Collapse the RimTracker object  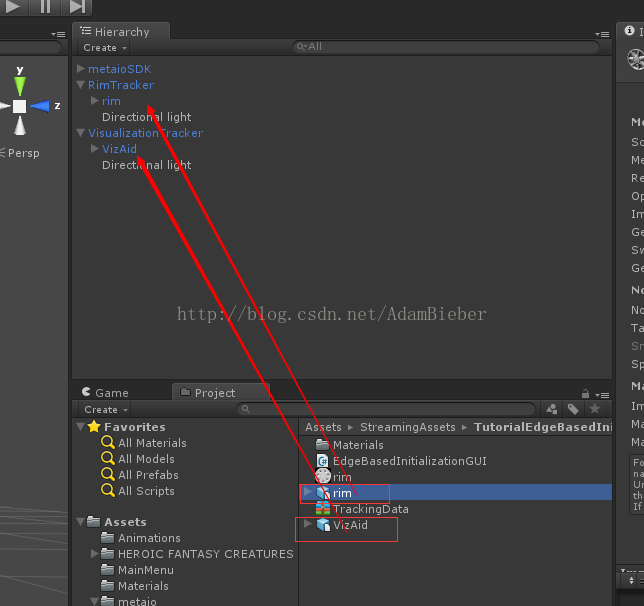pyautogui.click(x=81, y=85)
